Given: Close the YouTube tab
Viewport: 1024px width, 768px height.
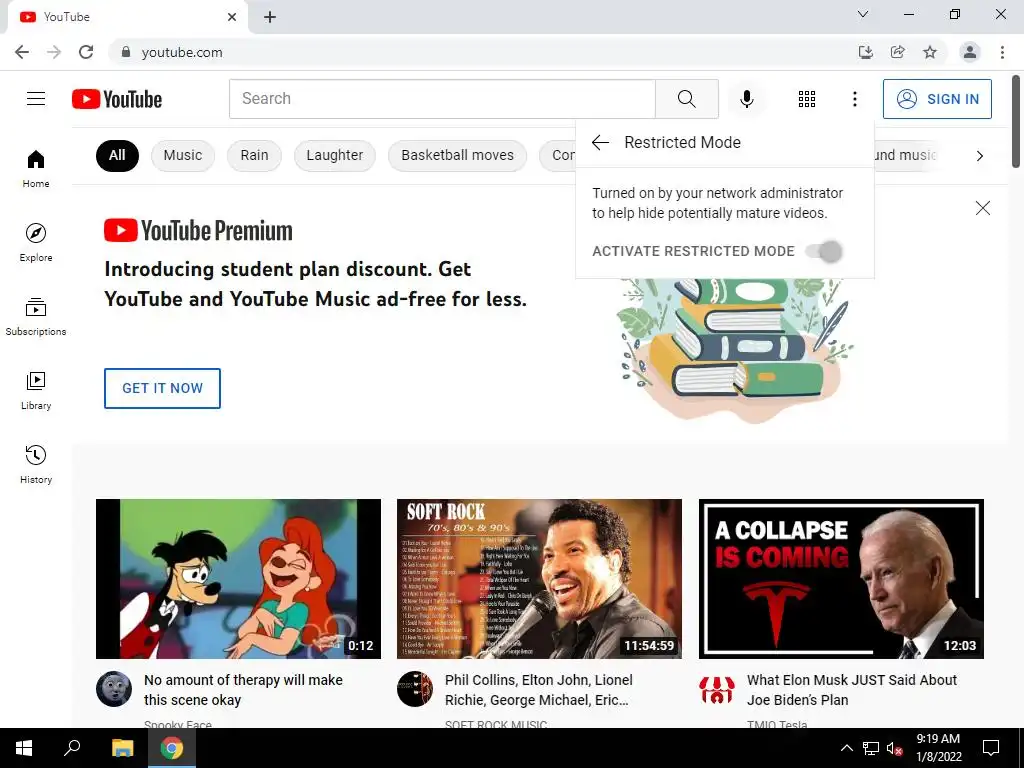Looking at the screenshot, I should click(x=232, y=17).
